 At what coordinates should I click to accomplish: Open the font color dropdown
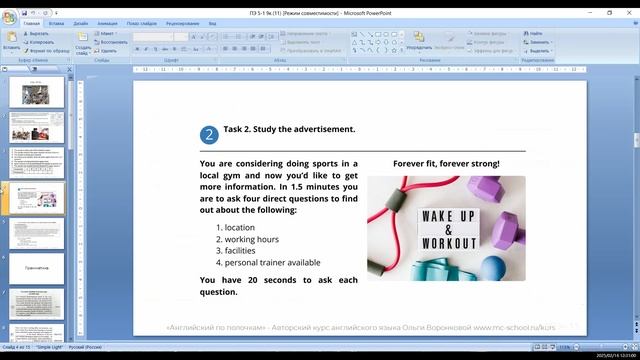pyautogui.click(x=210, y=49)
